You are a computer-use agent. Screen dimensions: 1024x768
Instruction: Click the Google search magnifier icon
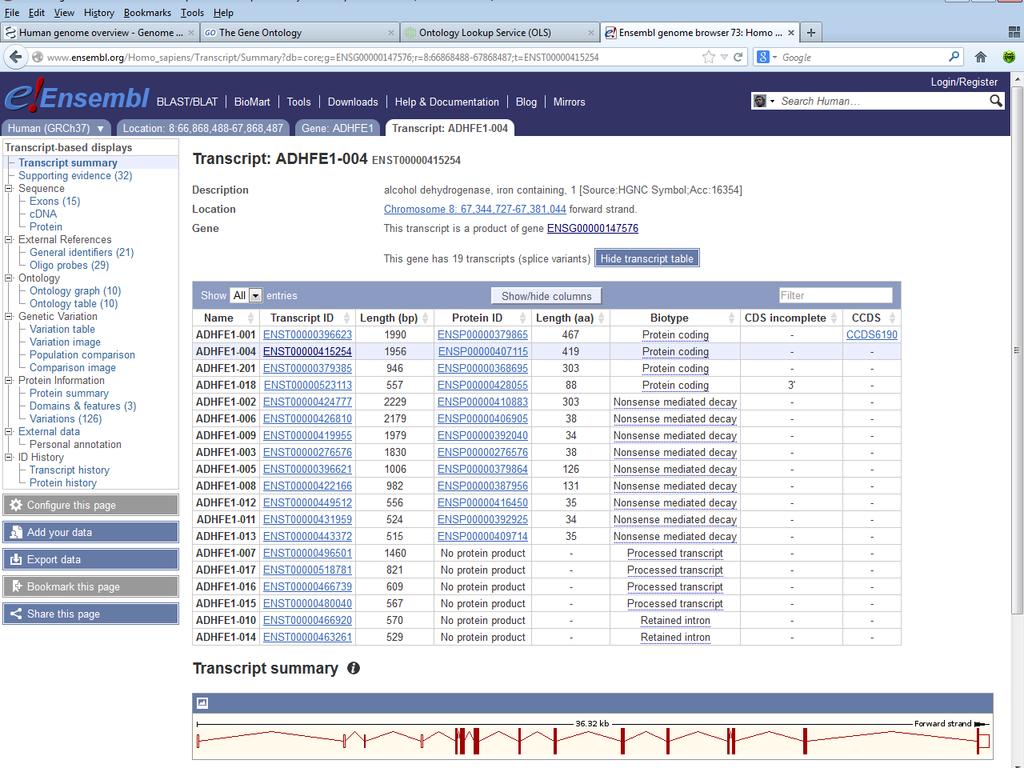(954, 57)
